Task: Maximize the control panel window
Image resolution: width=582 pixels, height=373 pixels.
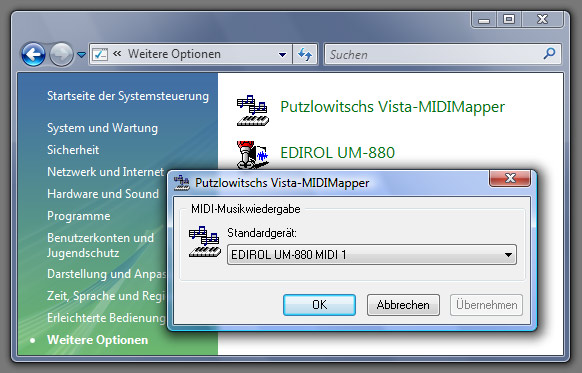Action: coord(509,19)
